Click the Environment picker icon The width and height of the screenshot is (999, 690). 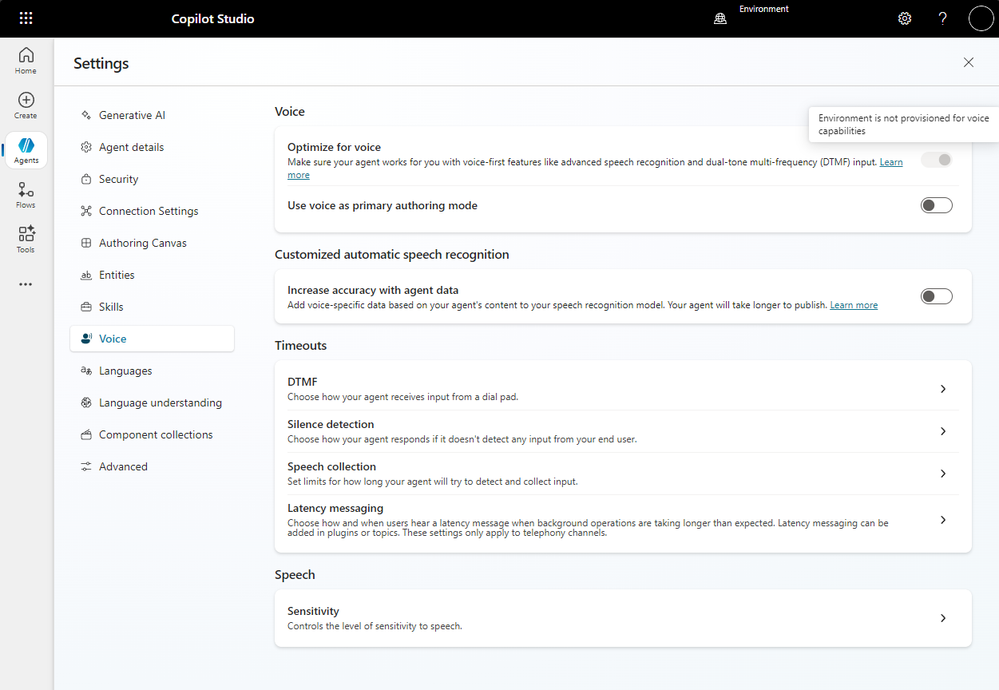(720, 18)
